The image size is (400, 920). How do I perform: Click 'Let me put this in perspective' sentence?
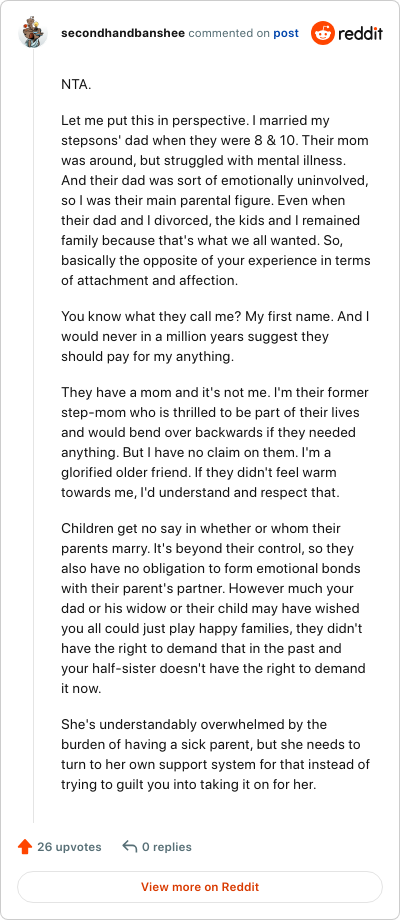154,121
